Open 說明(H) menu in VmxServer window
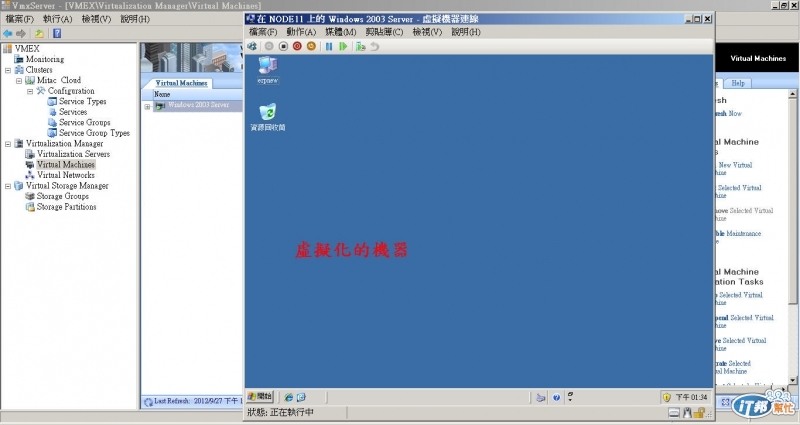Viewport: 800px width, 425px height. [x=135, y=19]
